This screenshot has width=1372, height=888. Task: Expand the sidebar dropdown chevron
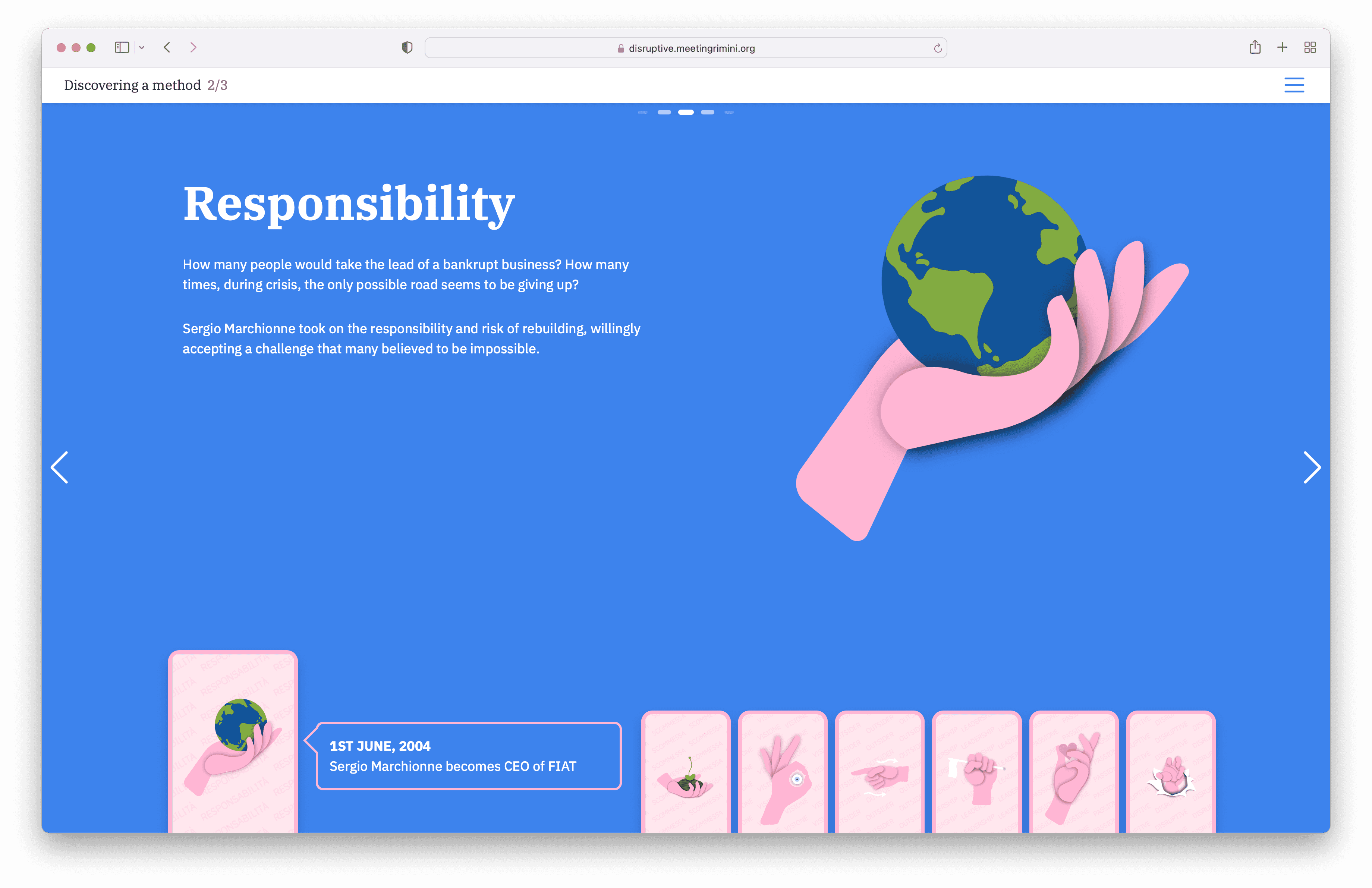point(142,47)
